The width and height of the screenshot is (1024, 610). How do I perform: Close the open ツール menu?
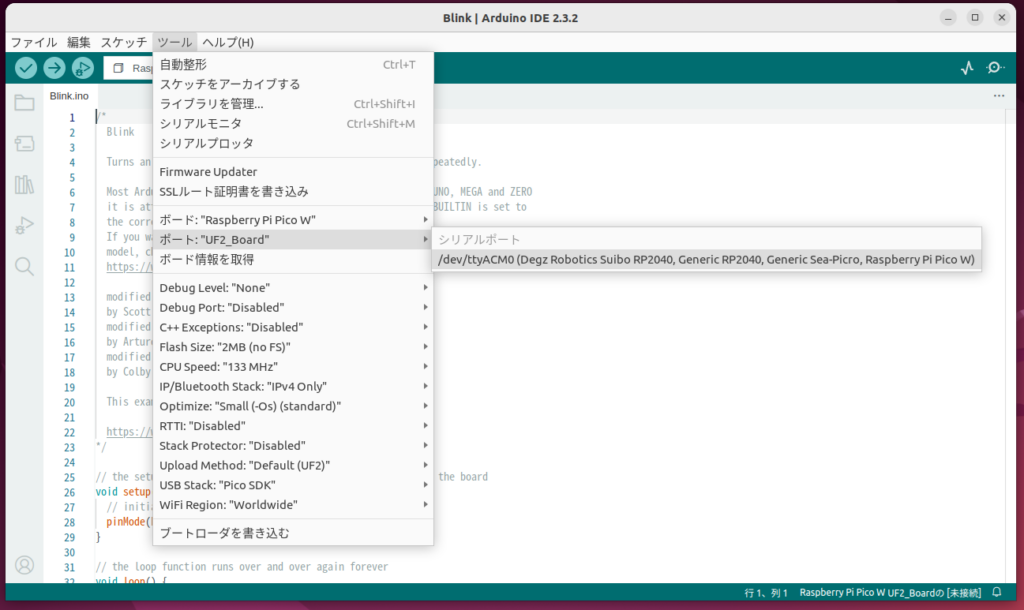[174, 42]
